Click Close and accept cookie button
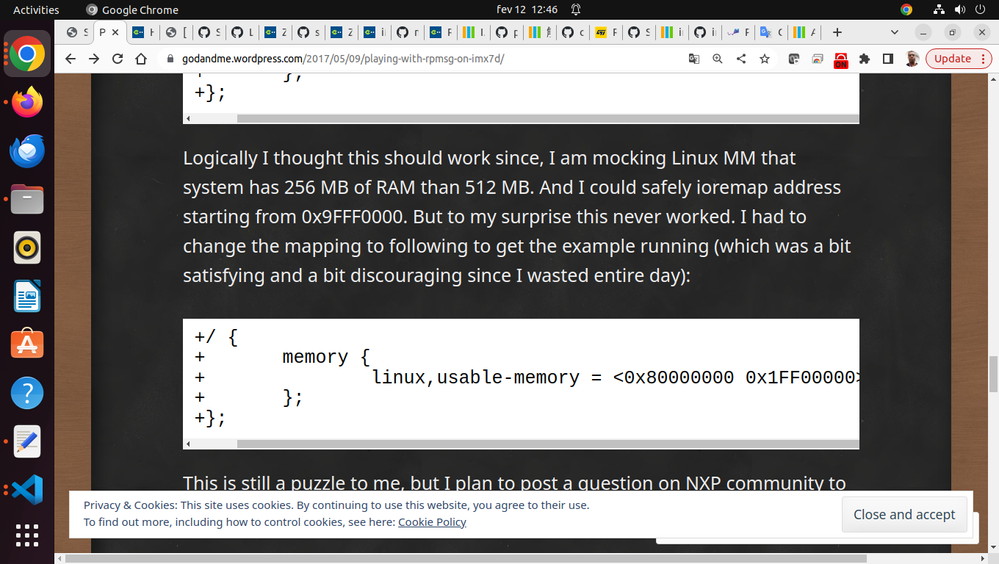Viewport: 999px width, 564px height. [904, 514]
